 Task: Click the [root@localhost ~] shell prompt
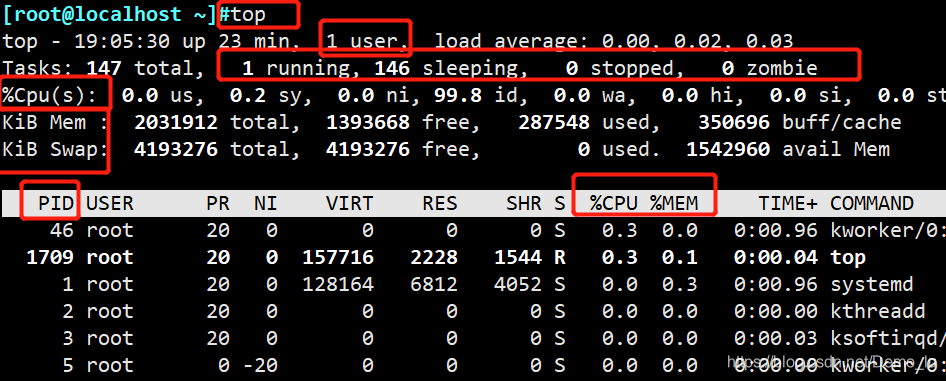[x=109, y=14]
